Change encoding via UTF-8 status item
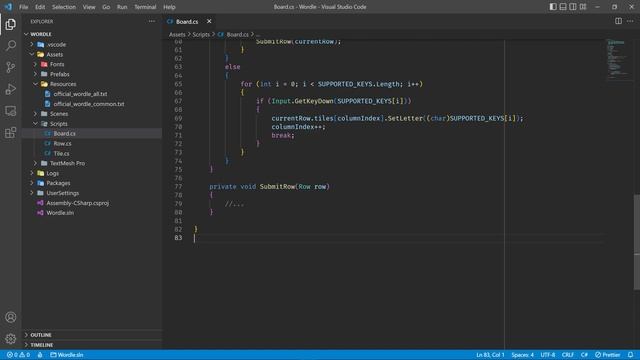This screenshot has height=360, width=640. coord(548,355)
